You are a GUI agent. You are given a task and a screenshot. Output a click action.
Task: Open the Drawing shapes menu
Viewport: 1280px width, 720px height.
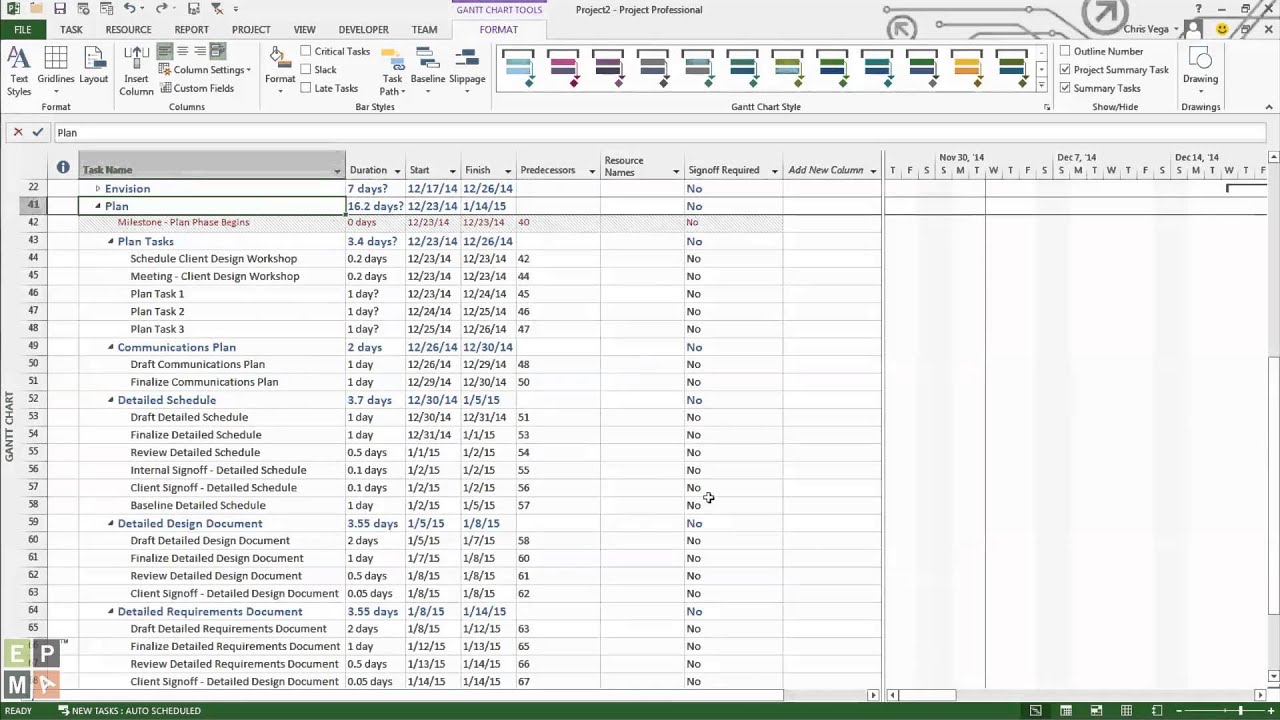click(x=1200, y=71)
